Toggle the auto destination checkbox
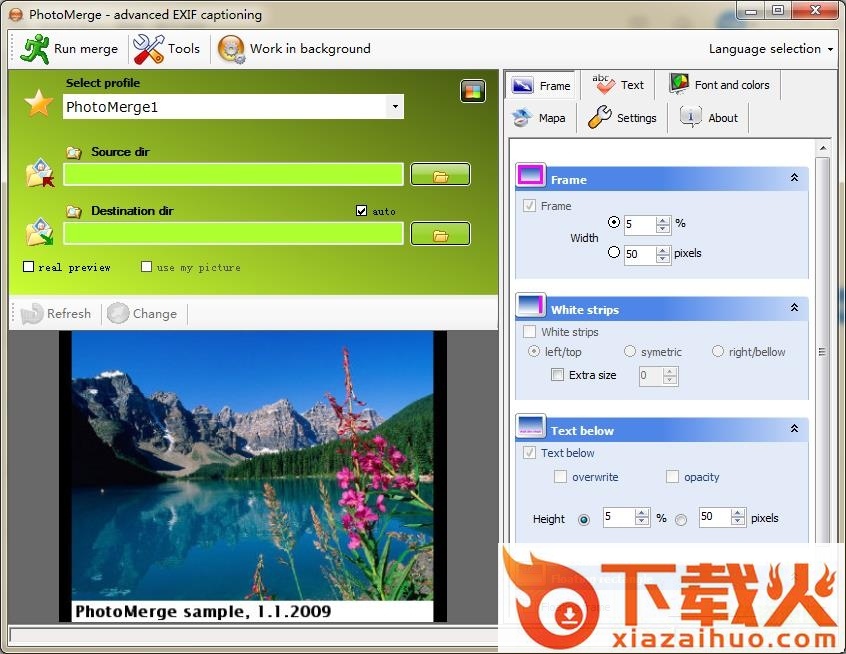The image size is (846, 654). point(361,210)
